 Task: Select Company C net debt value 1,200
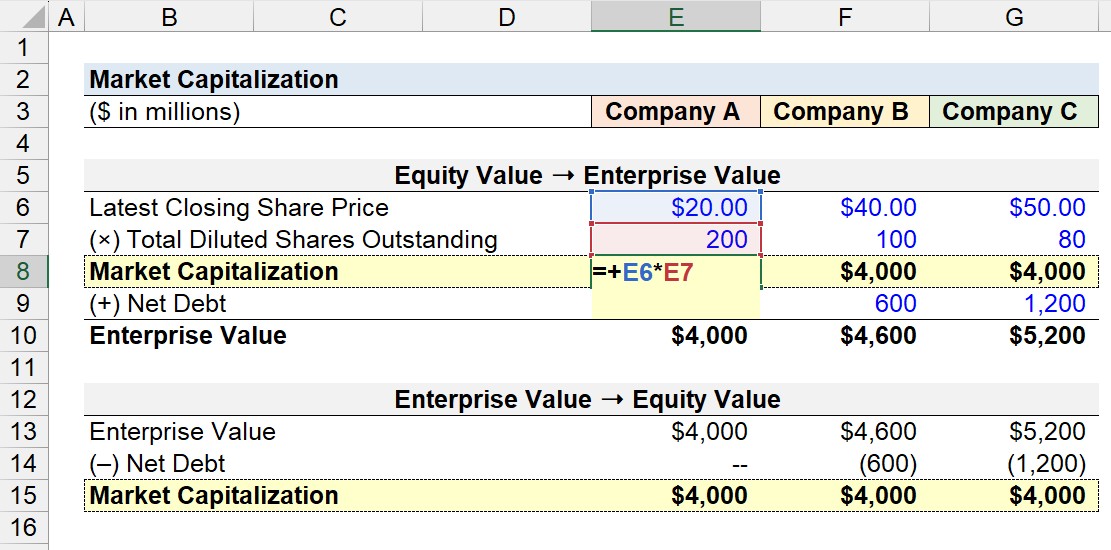[x=1014, y=303]
